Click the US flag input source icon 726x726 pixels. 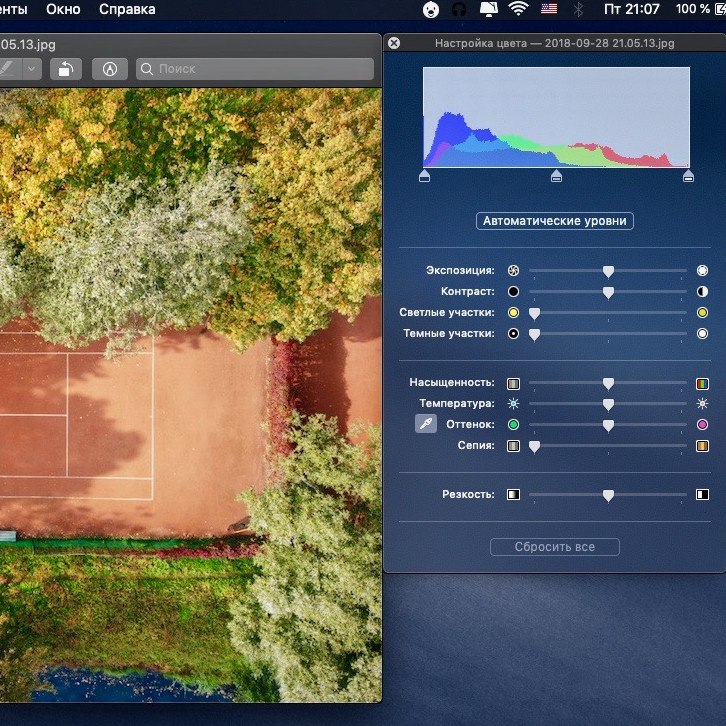tap(549, 9)
